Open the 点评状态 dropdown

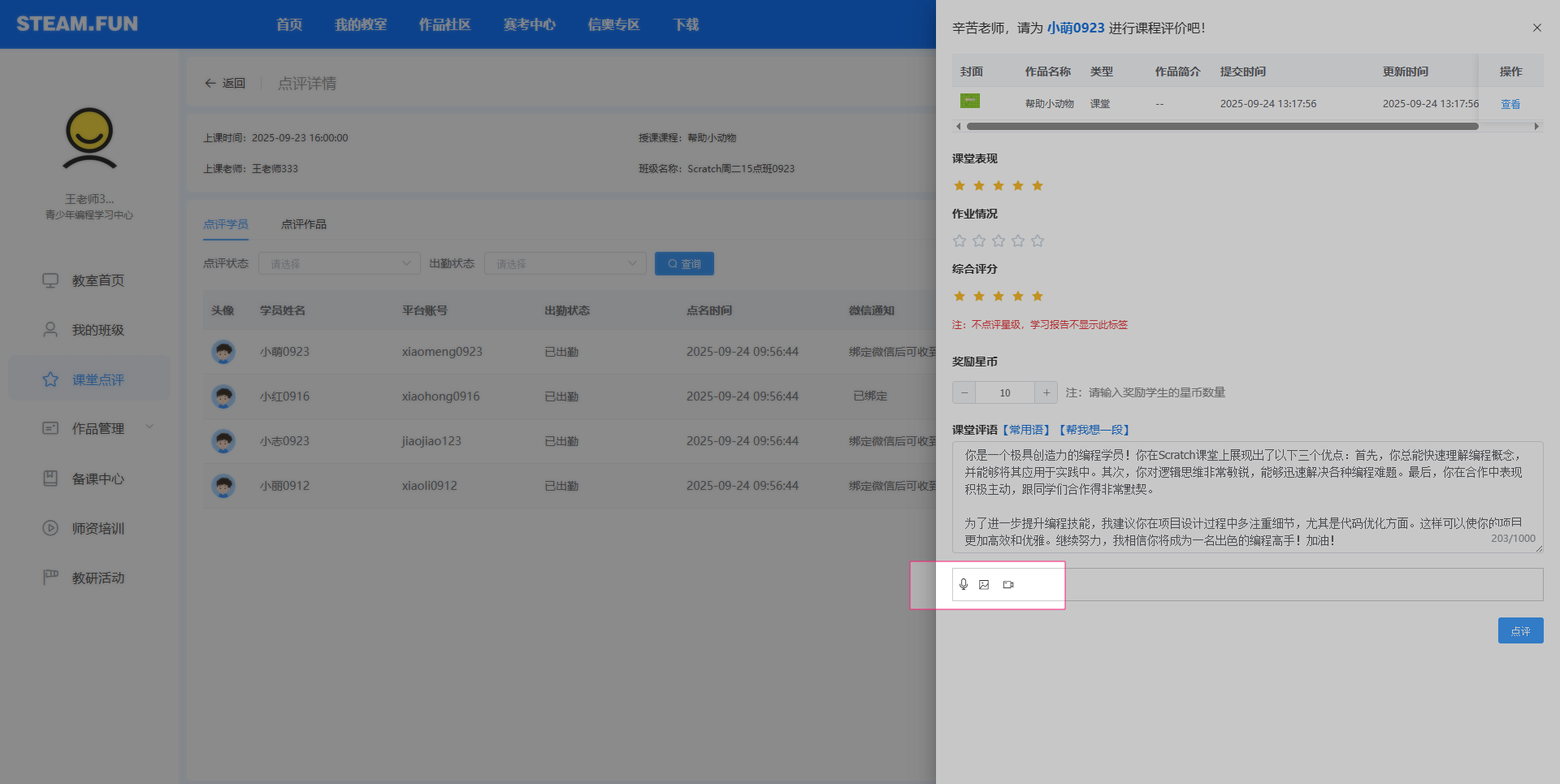click(x=339, y=263)
